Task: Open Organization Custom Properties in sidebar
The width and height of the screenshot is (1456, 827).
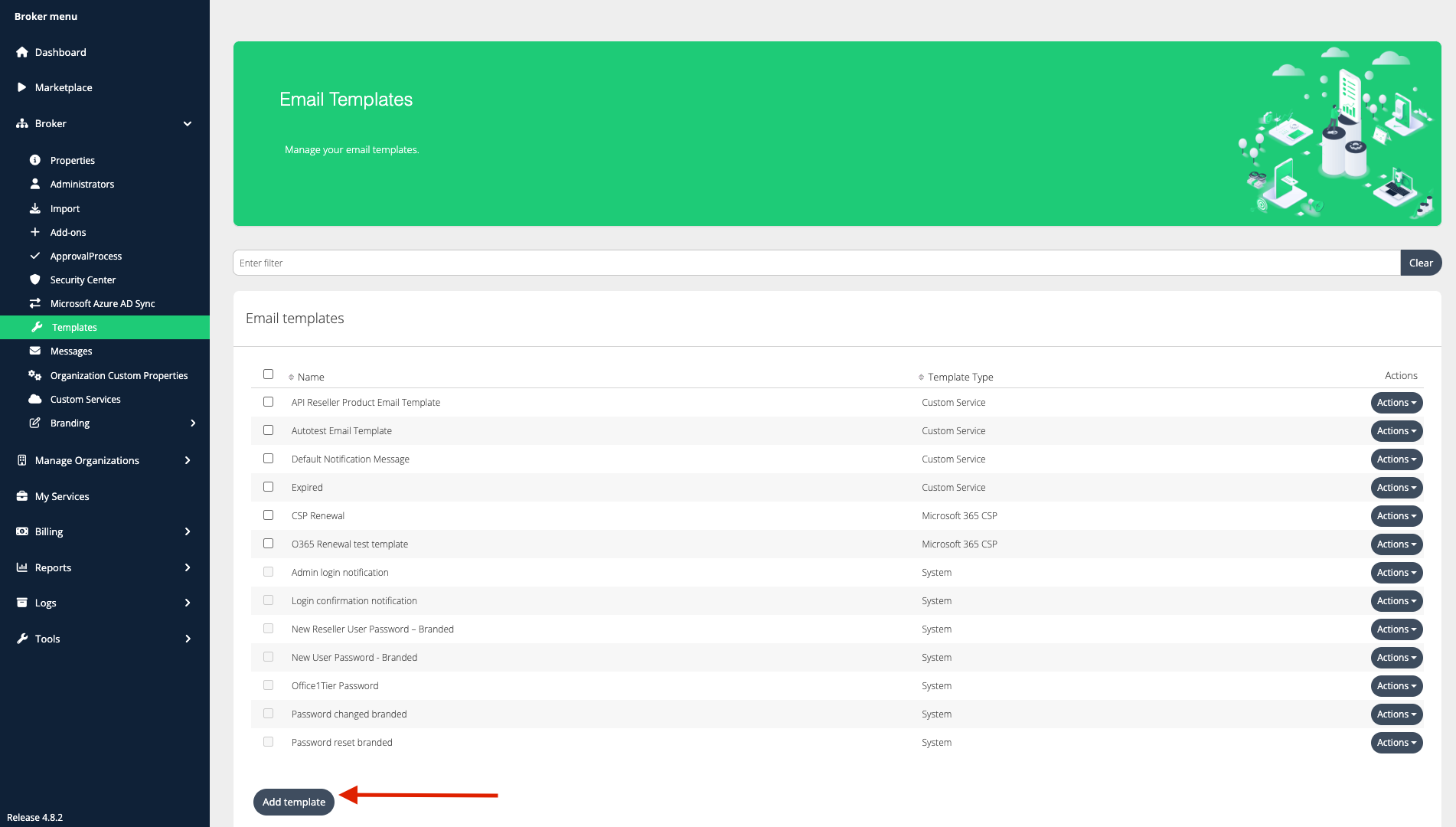Action: coord(119,375)
